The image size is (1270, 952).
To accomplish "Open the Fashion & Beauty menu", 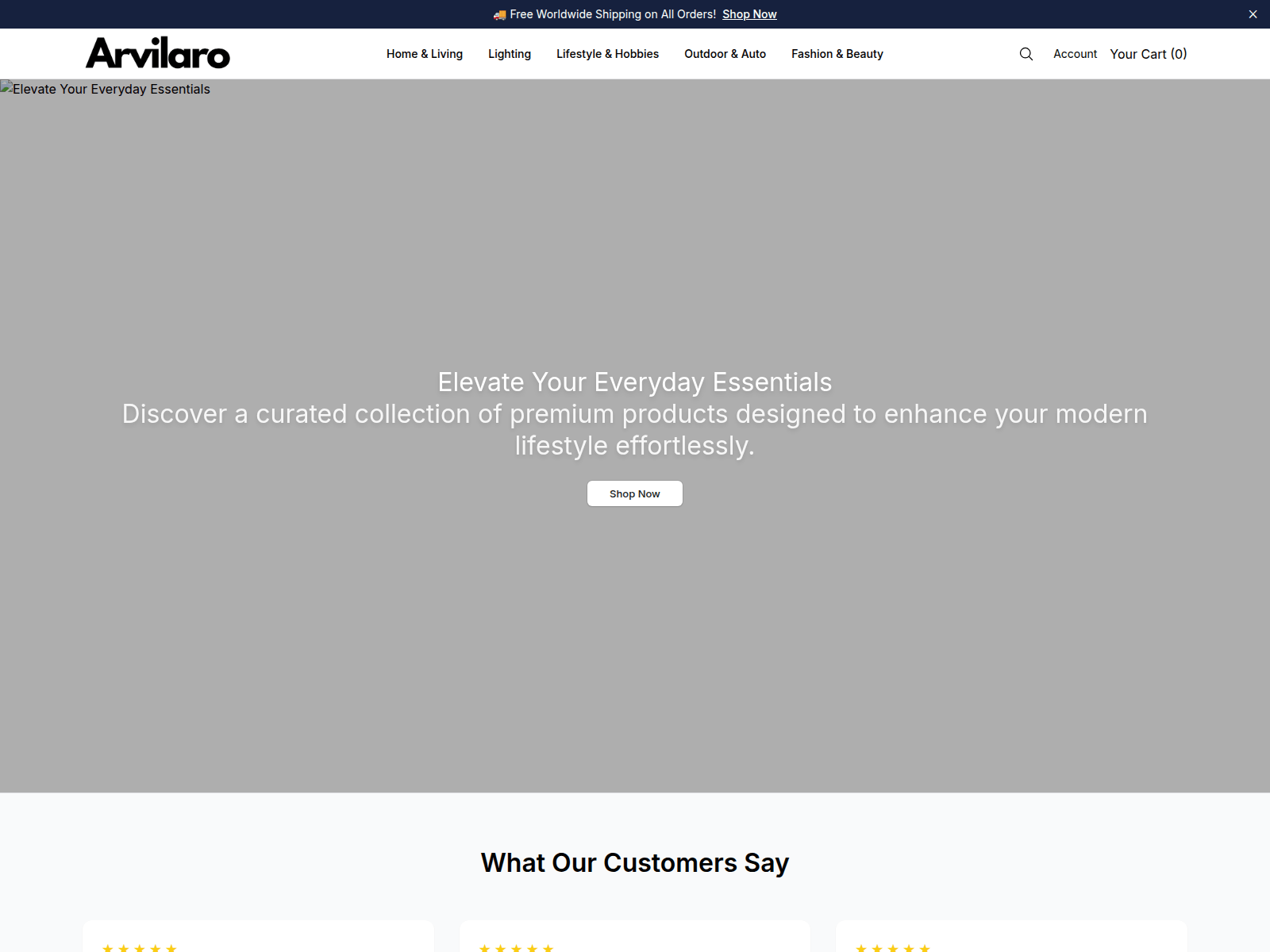I will click(x=837, y=54).
